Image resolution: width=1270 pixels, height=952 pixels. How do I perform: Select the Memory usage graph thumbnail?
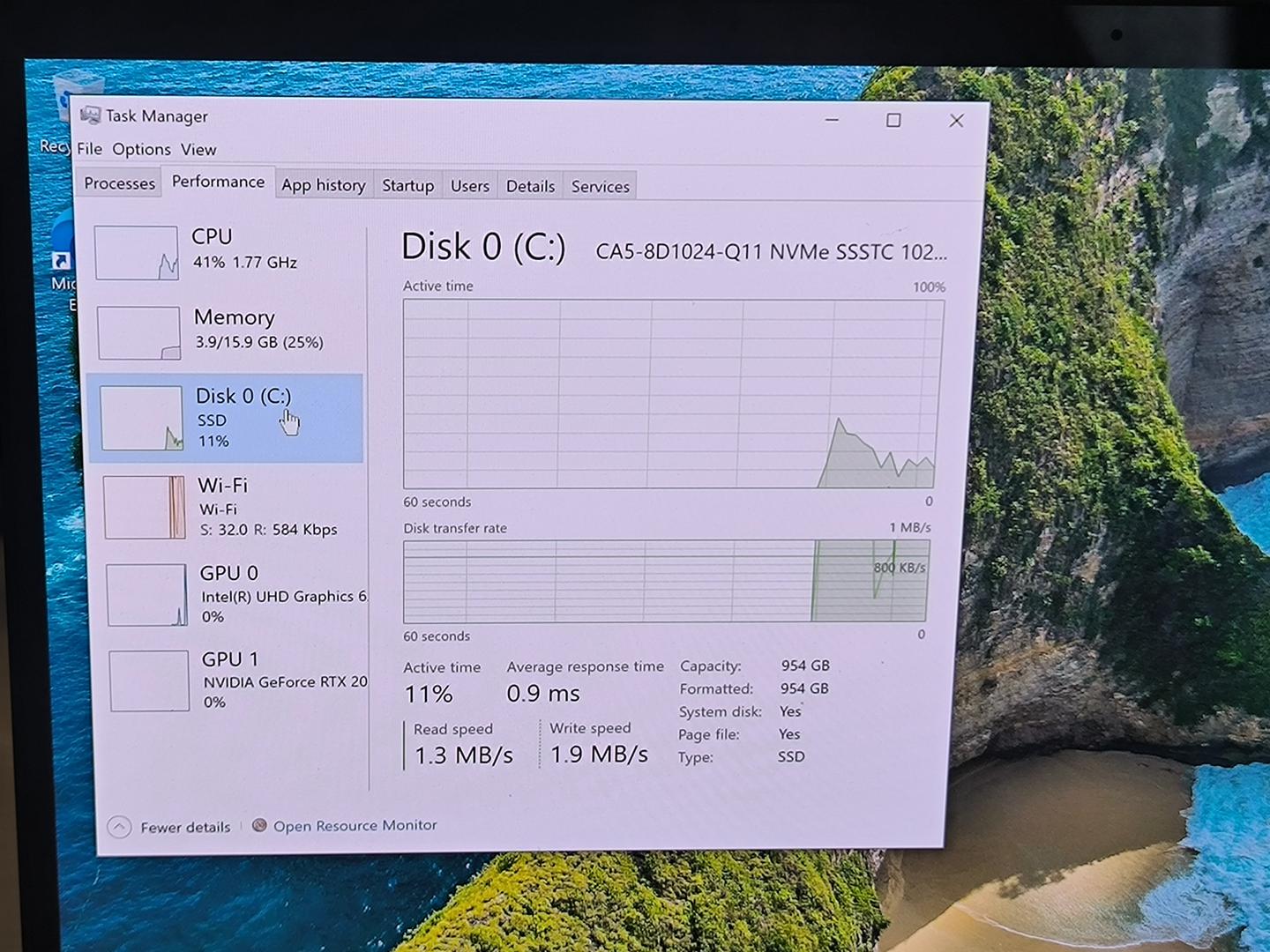(x=139, y=332)
